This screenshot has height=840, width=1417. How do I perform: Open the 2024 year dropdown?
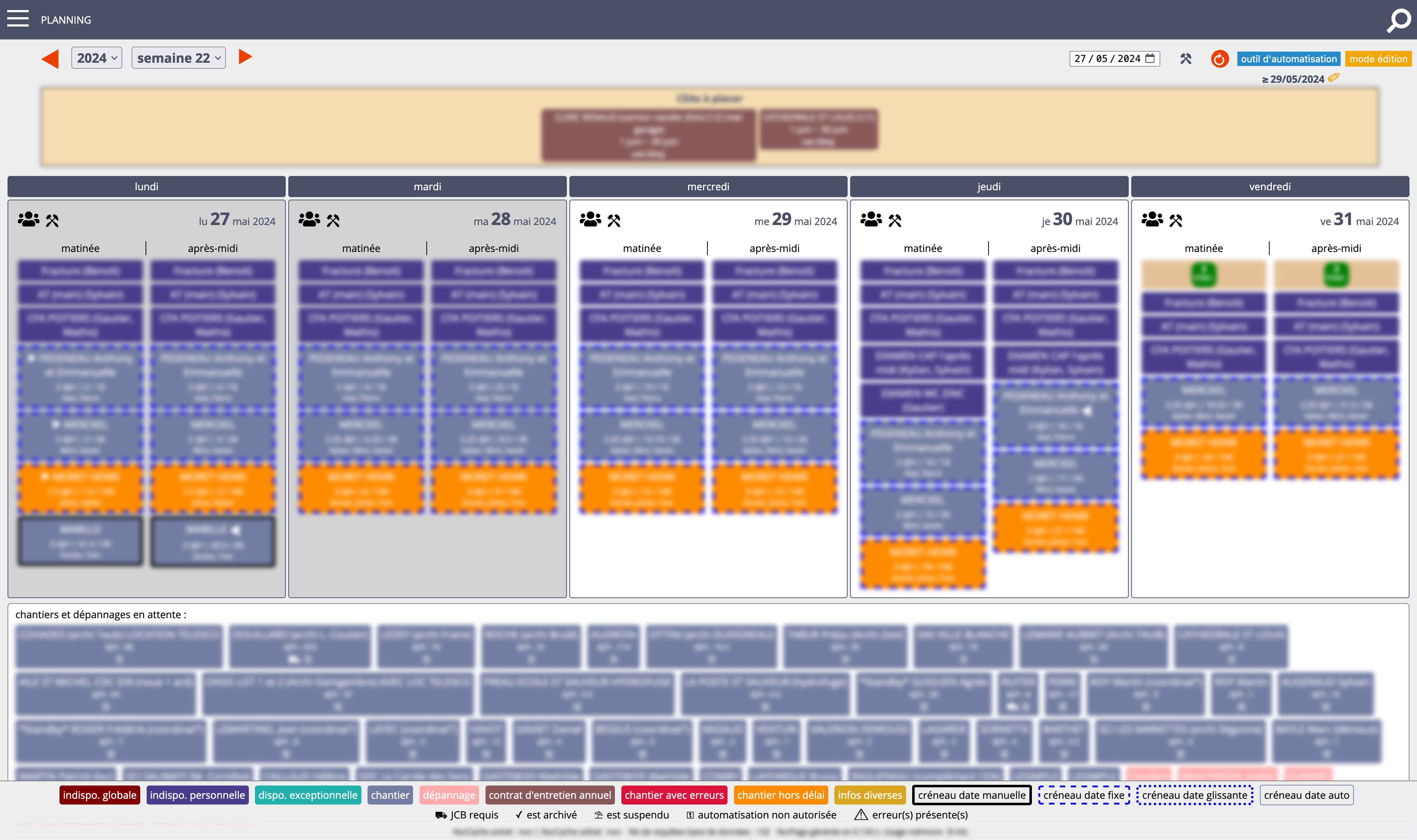click(x=97, y=58)
